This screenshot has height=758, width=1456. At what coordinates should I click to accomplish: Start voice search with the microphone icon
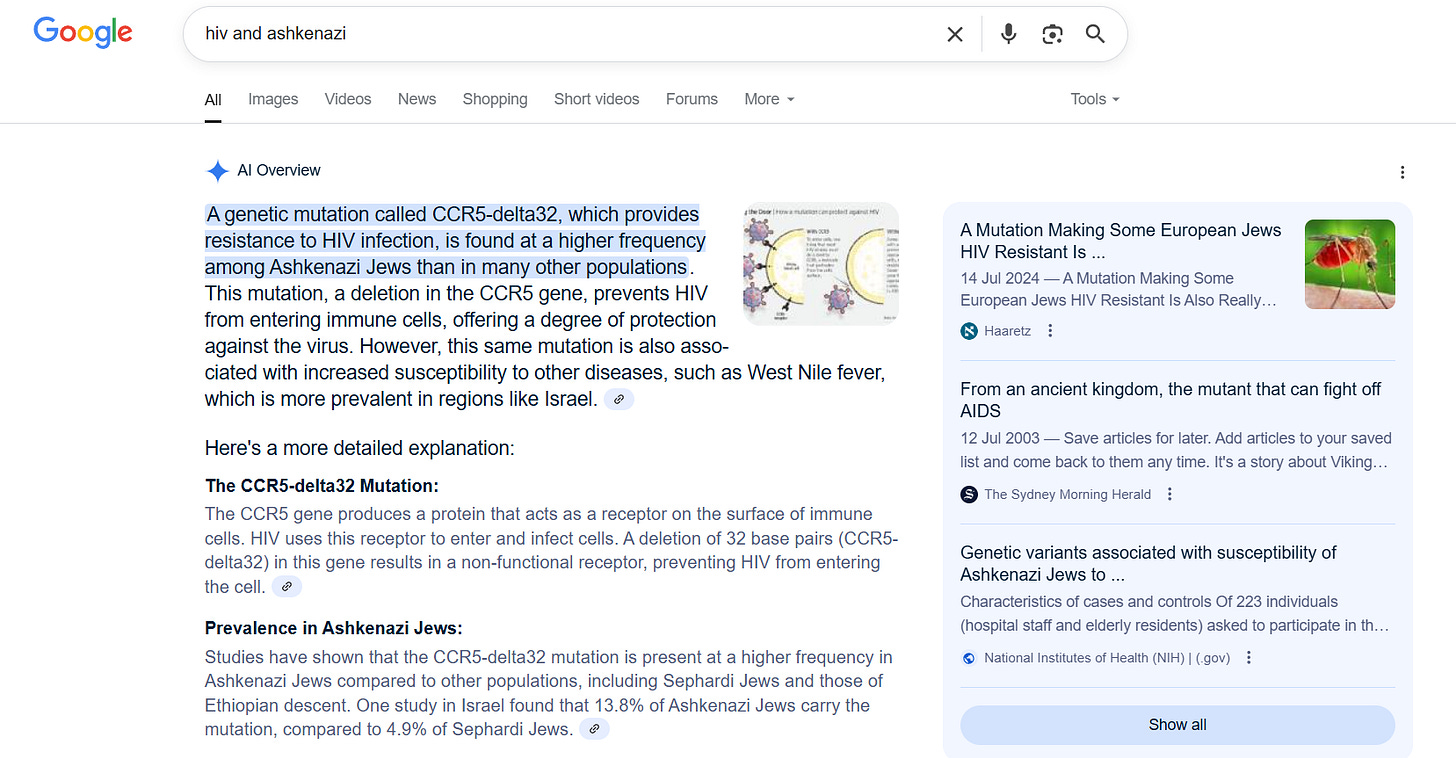[1008, 34]
